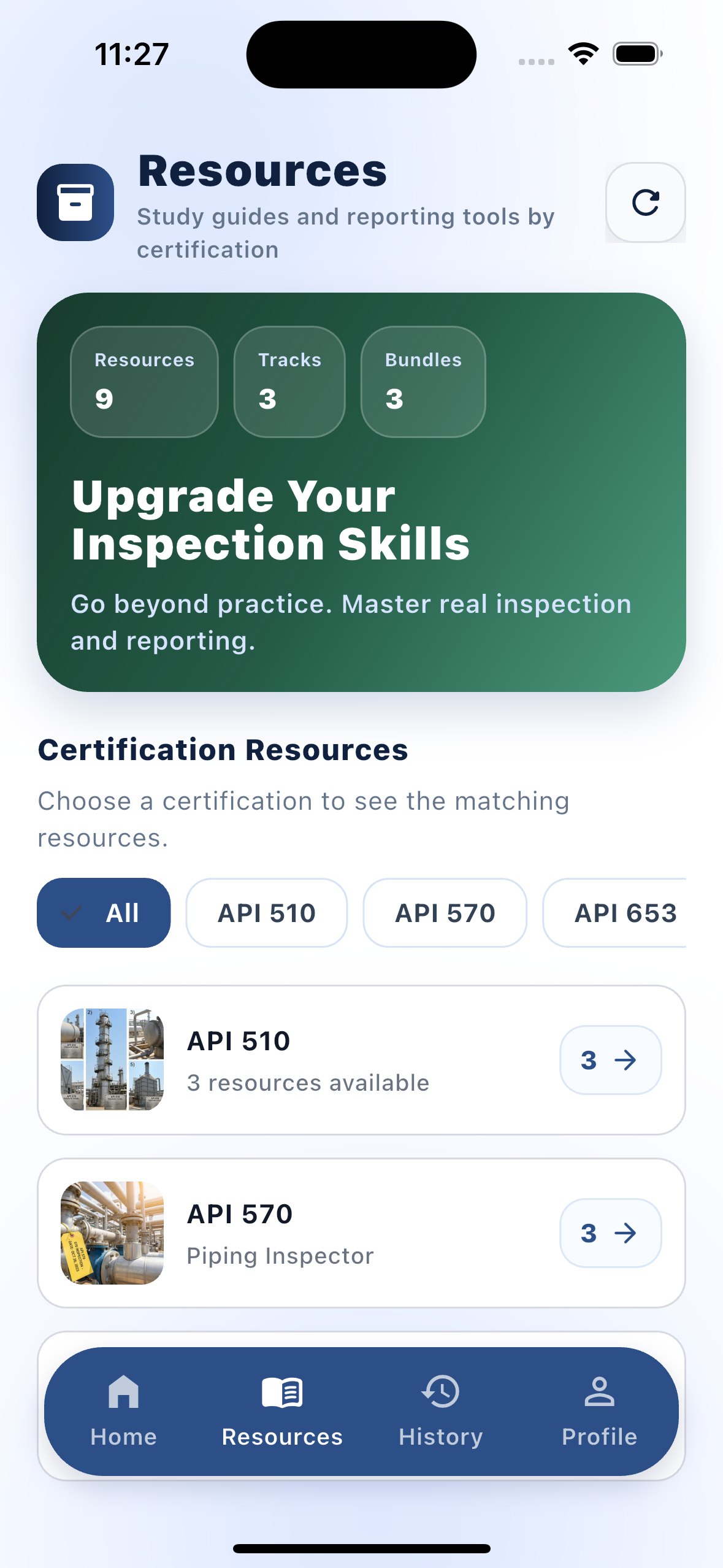
Task: Tap the 11:27 clock in status bar
Action: pyautogui.click(x=132, y=54)
